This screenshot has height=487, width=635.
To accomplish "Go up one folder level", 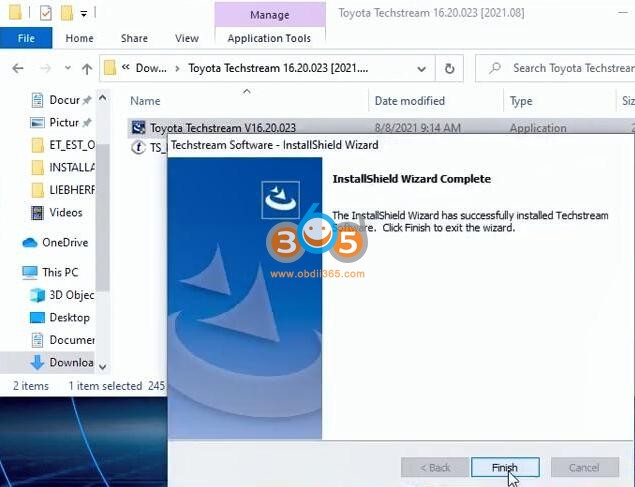I will tap(87, 69).
